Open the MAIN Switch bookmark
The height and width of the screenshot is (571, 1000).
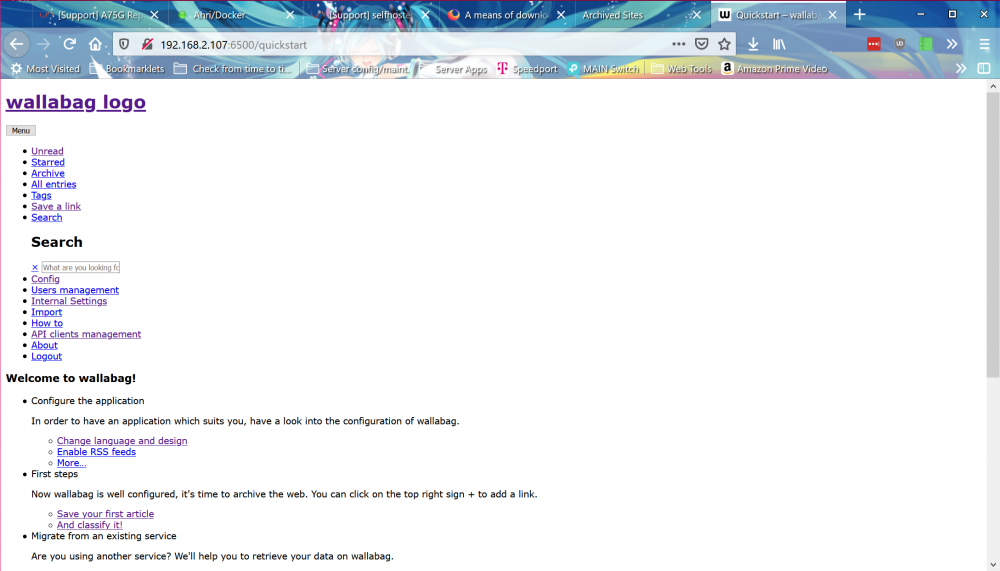(603, 68)
